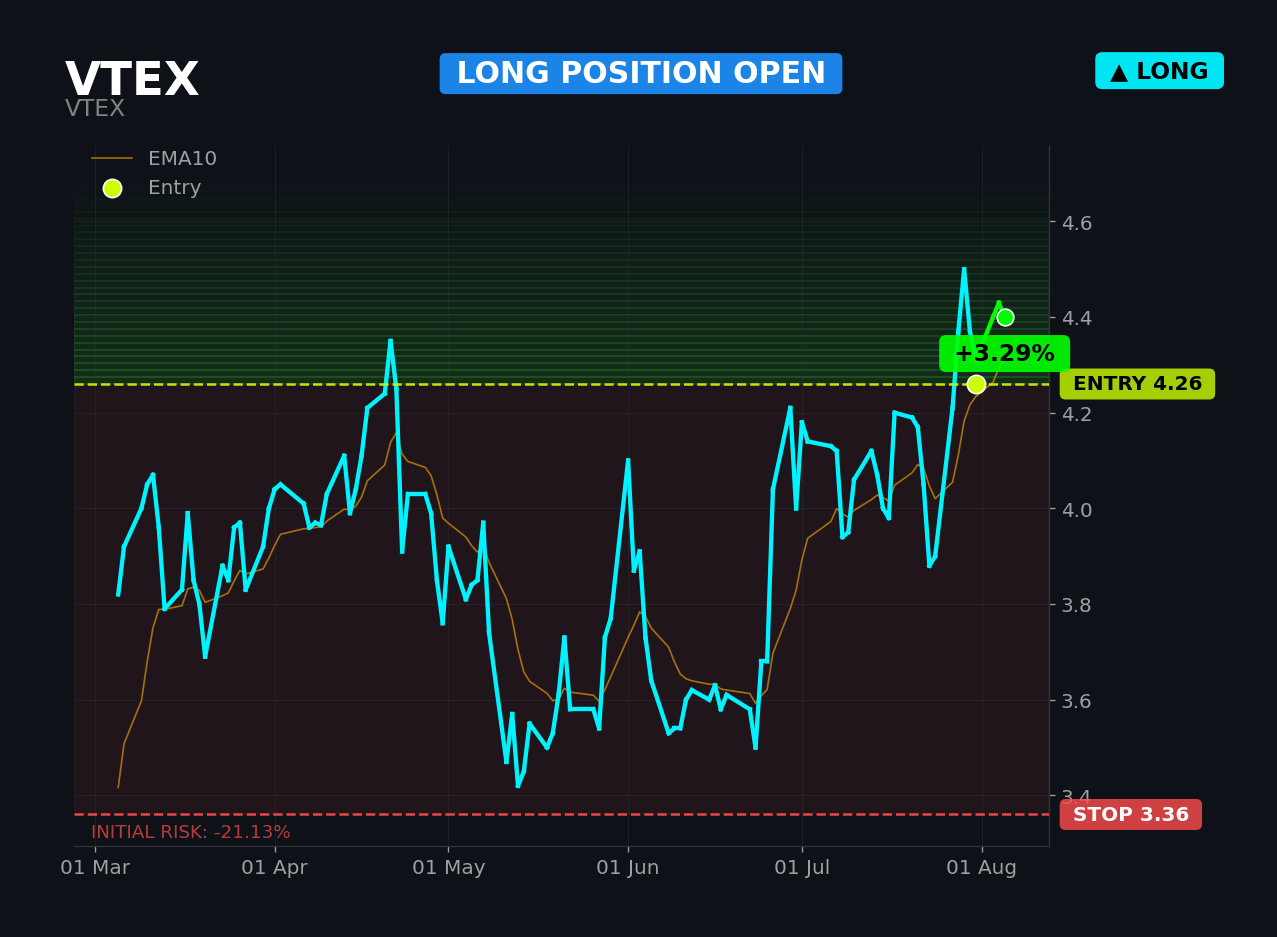Click the 01 Jul axis label
The height and width of the screenshot is (937, 1277).
pos(802,868)
